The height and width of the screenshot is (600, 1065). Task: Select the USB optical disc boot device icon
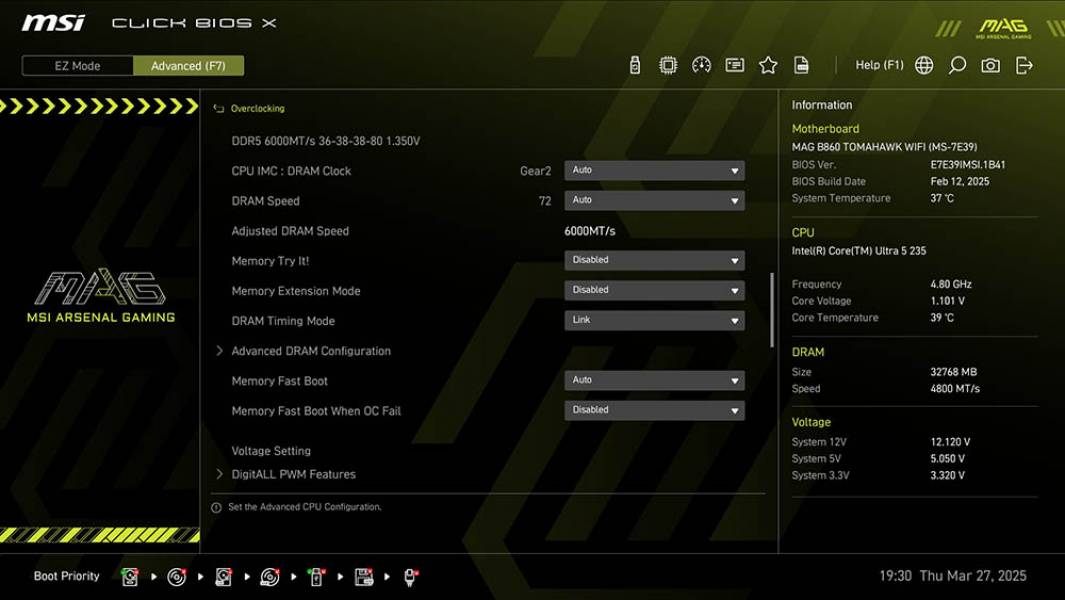pyautogui.click(x=270, y=577)
